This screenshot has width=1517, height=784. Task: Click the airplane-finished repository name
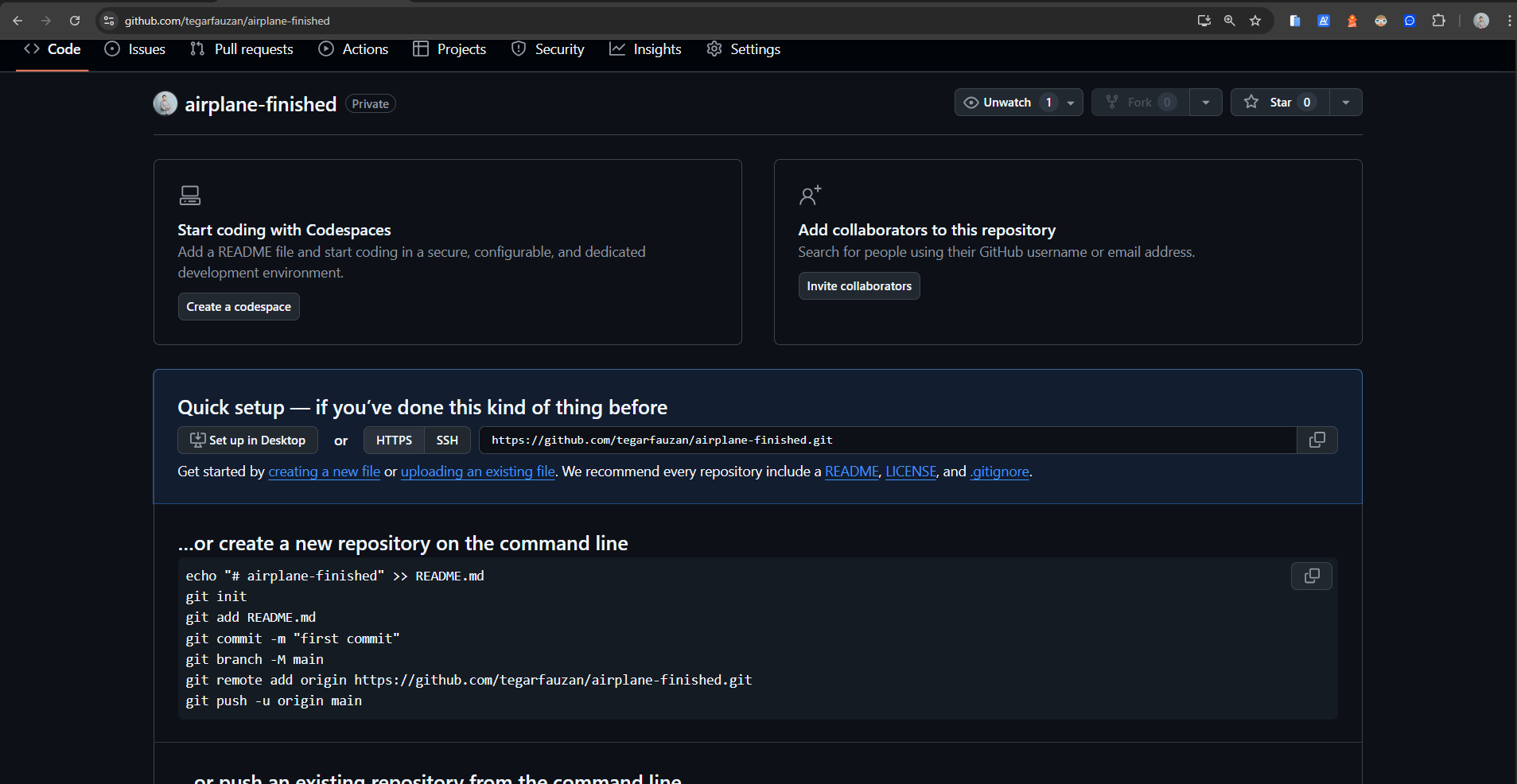(261, 104)
